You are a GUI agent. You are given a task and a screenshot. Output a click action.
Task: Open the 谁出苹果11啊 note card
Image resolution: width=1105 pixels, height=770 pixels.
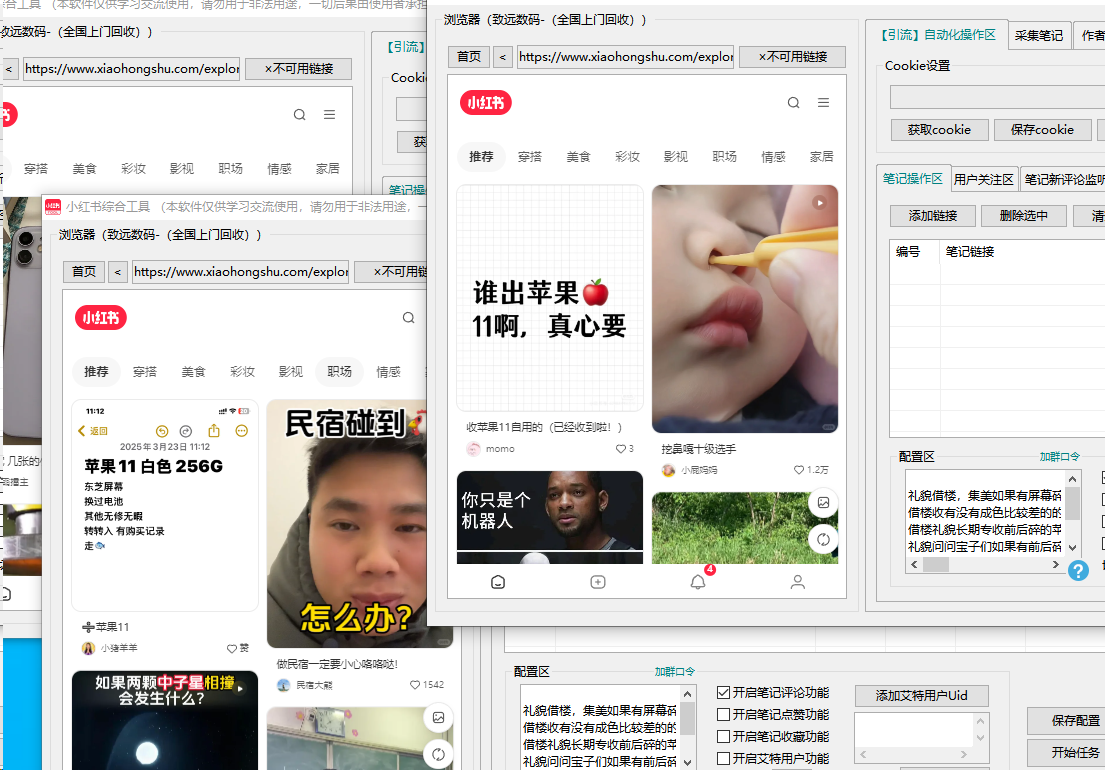click(x=550, y=298)
